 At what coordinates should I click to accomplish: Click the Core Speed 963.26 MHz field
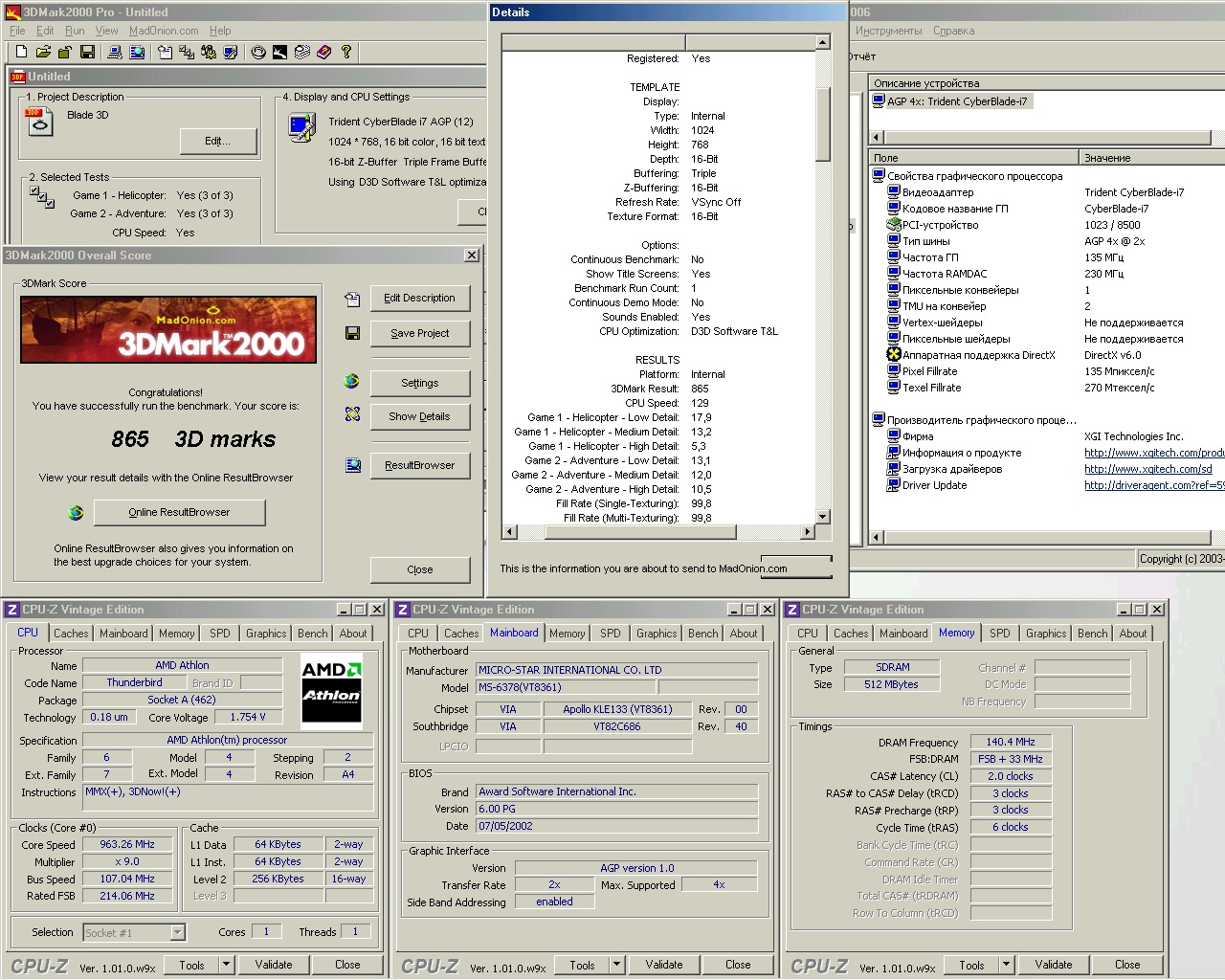[127, 845]
